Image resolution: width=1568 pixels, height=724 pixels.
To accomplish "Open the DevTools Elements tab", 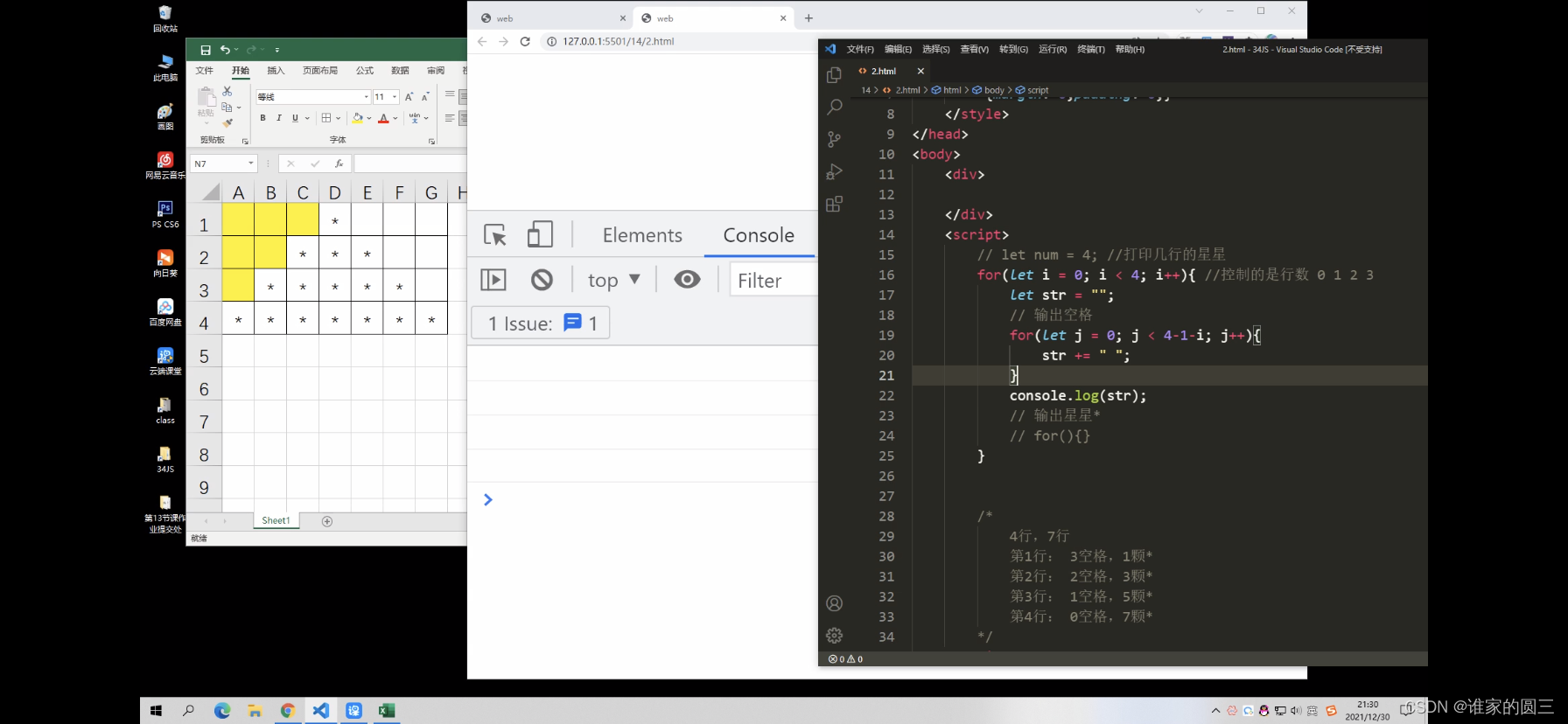I will click(642, 235).
